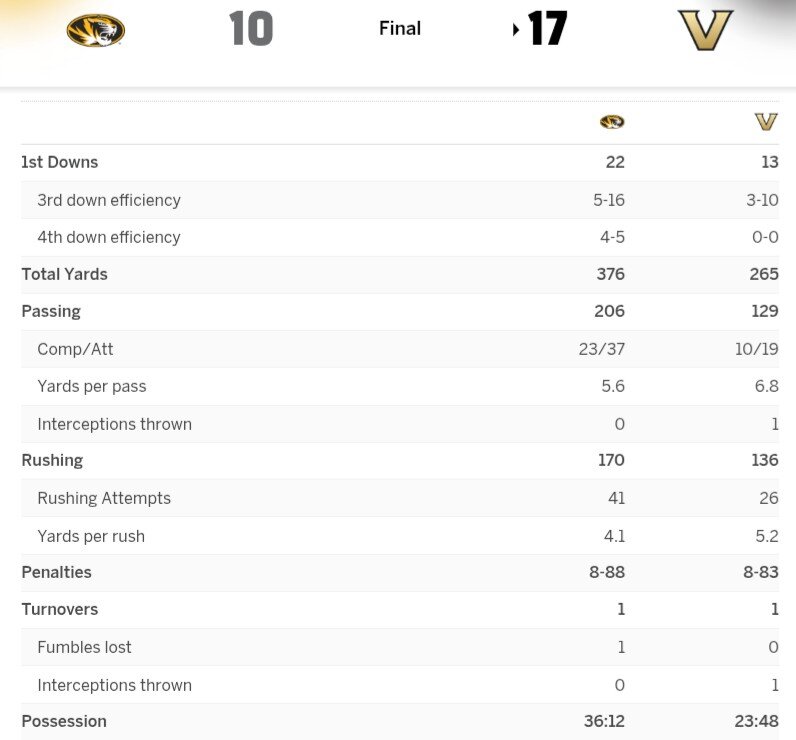
Task: Click the Passing stat category label
Action: (51, 311)
